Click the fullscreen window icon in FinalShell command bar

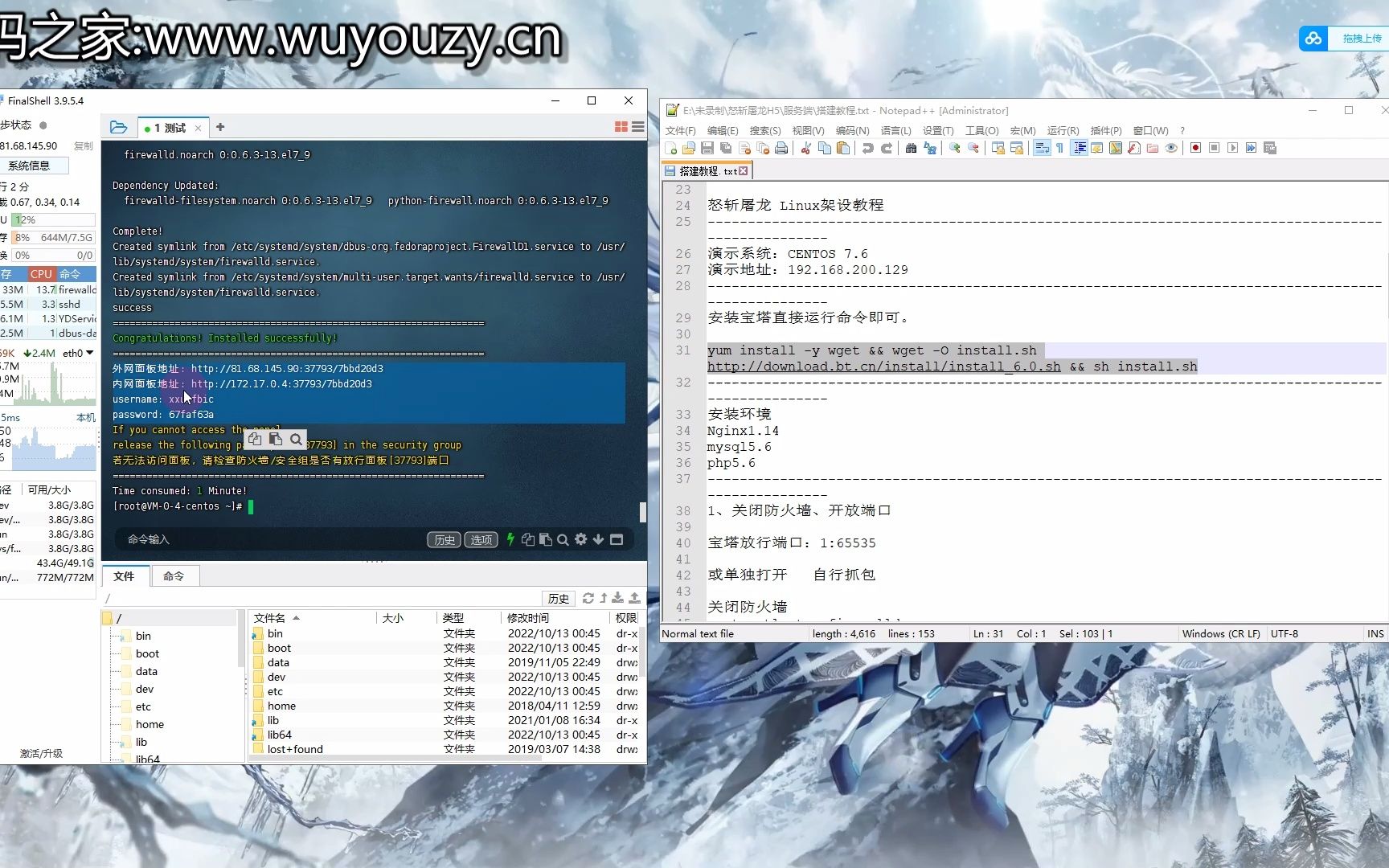click(617, 539)
